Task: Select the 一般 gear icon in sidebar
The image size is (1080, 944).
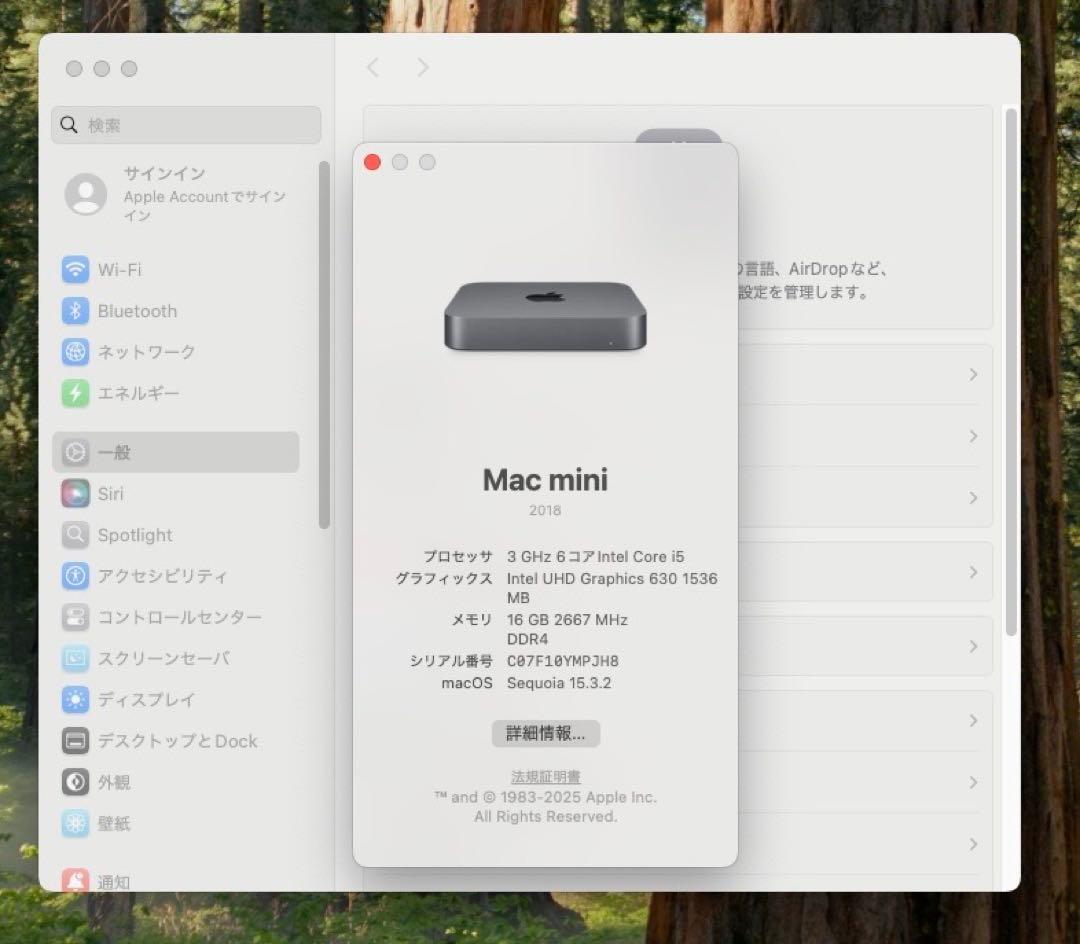Action: pos(75,452)
